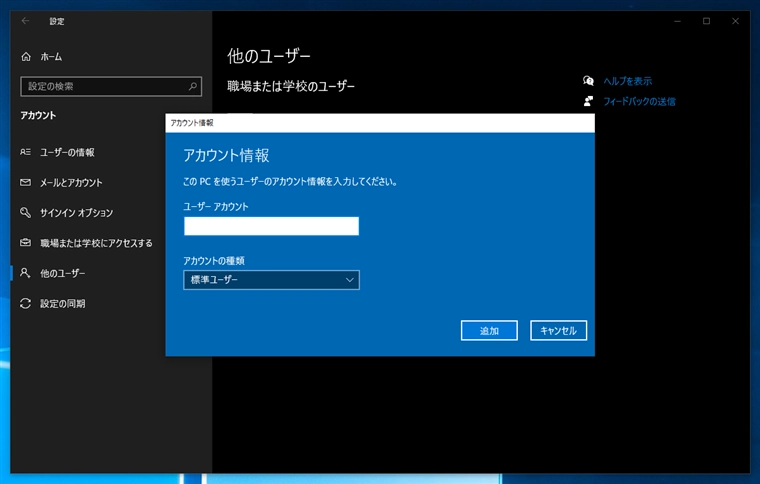Click the 他のユーザー person icon
The width and height of the screenshot is (760, 484).
(25, 273)
